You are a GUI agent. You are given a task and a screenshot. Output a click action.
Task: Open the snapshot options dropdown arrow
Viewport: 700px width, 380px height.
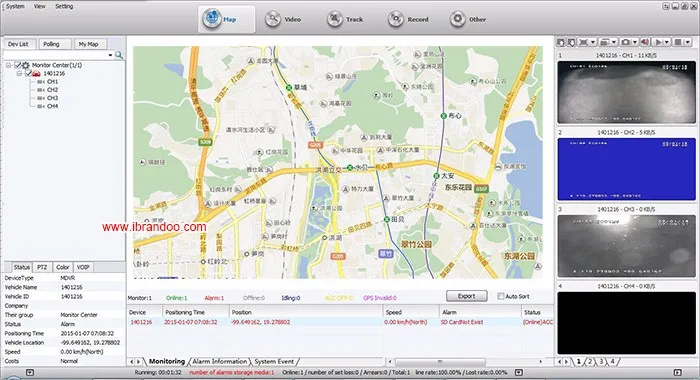tap(635, 42)
